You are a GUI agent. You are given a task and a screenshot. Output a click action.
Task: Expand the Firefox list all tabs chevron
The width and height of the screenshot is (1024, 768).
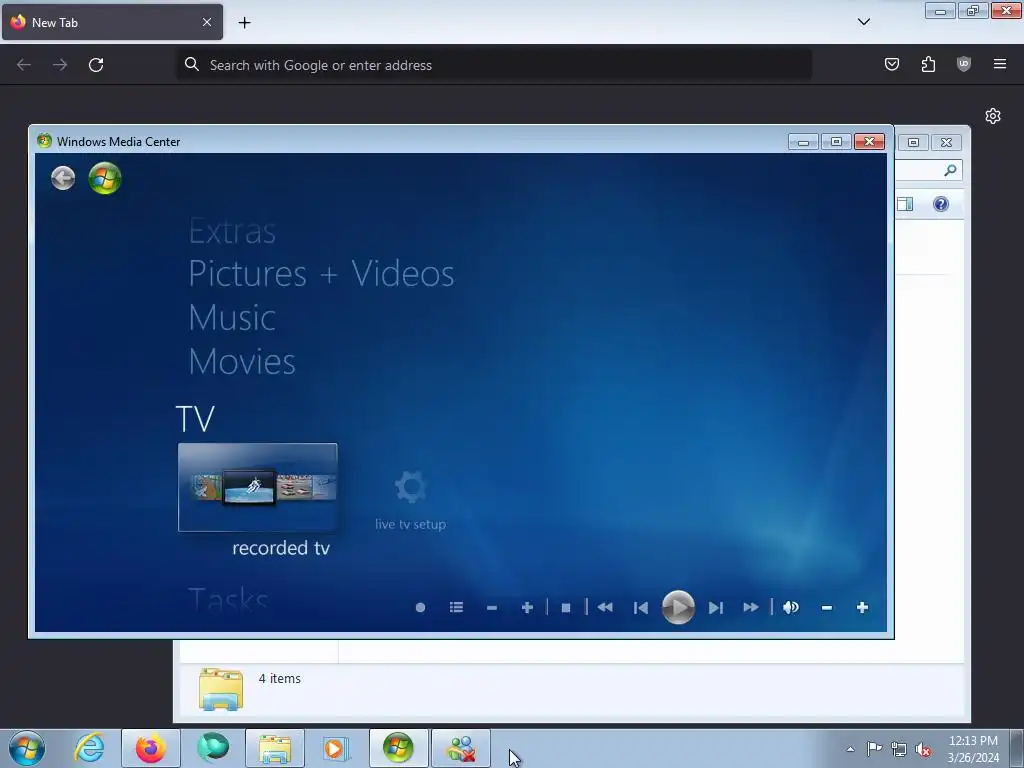[864, 22]
